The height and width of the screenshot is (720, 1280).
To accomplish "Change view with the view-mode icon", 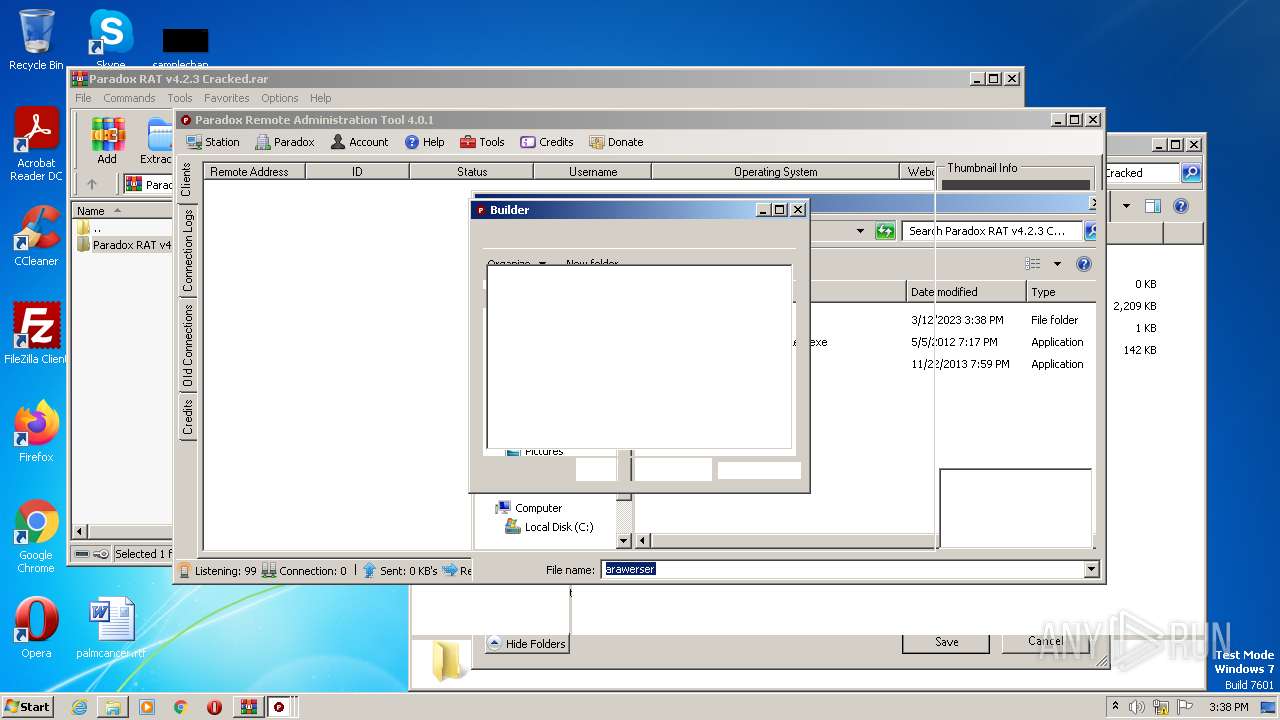I will [1033, 264].
